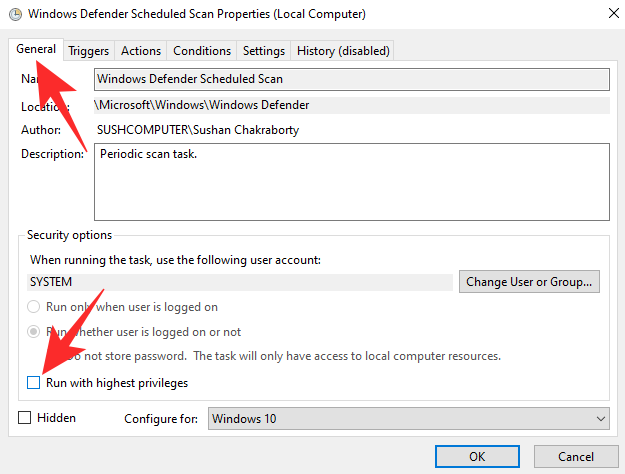
Task: Open the Triggers tab
Action: pos(88,51)
